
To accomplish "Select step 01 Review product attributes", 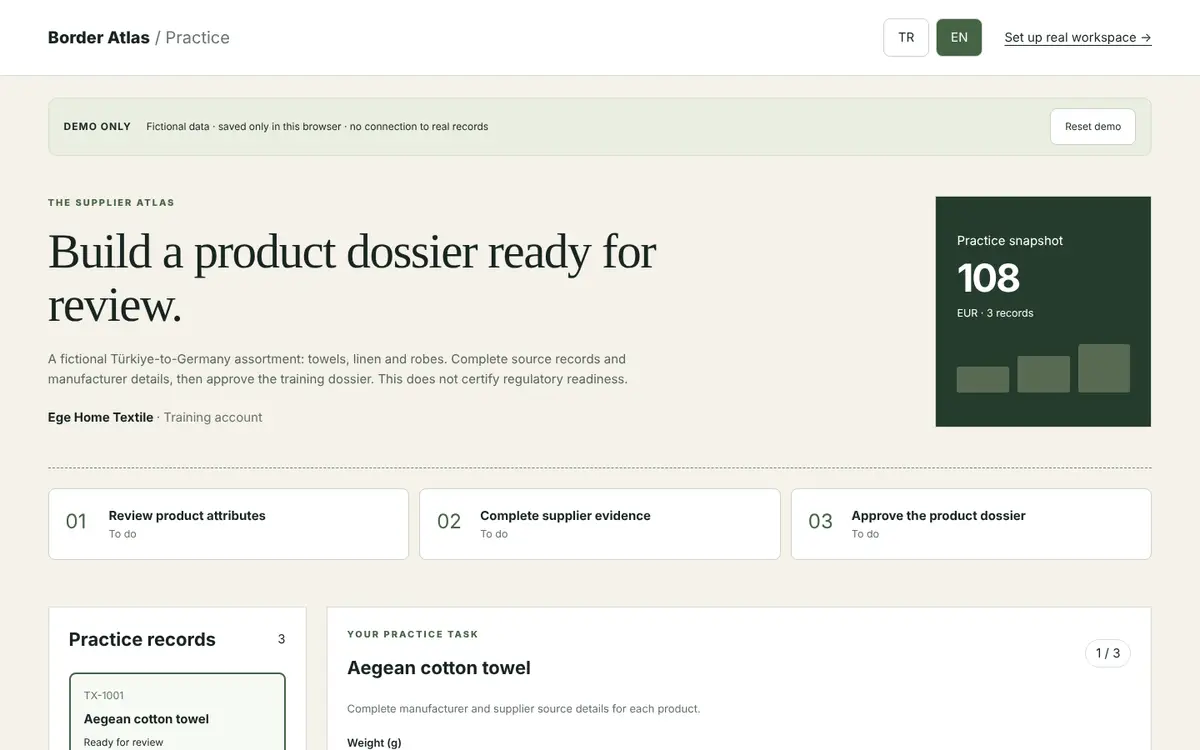I will pyautogui.click(x=228, y=524).
